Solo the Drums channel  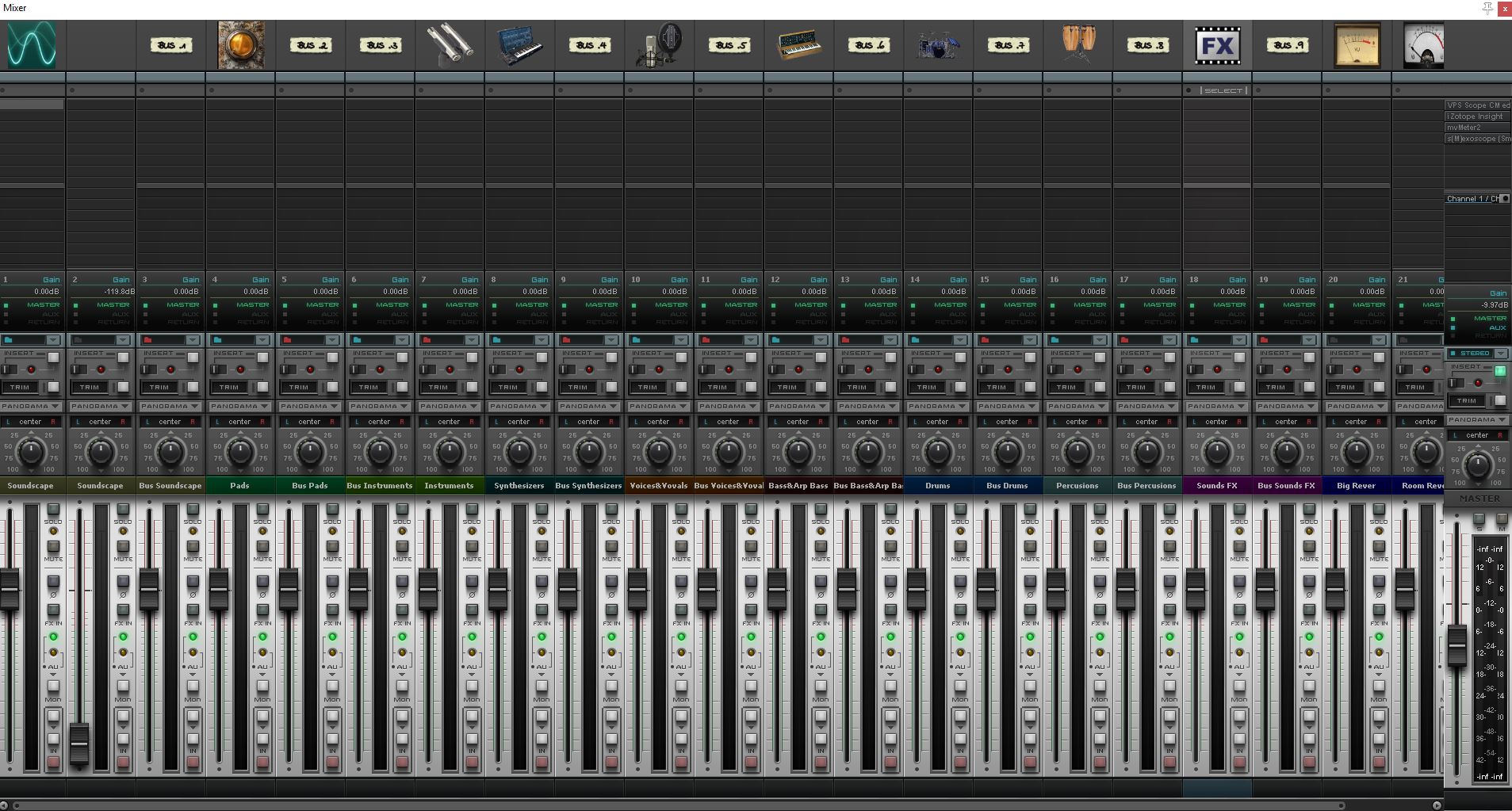(960, 509)
